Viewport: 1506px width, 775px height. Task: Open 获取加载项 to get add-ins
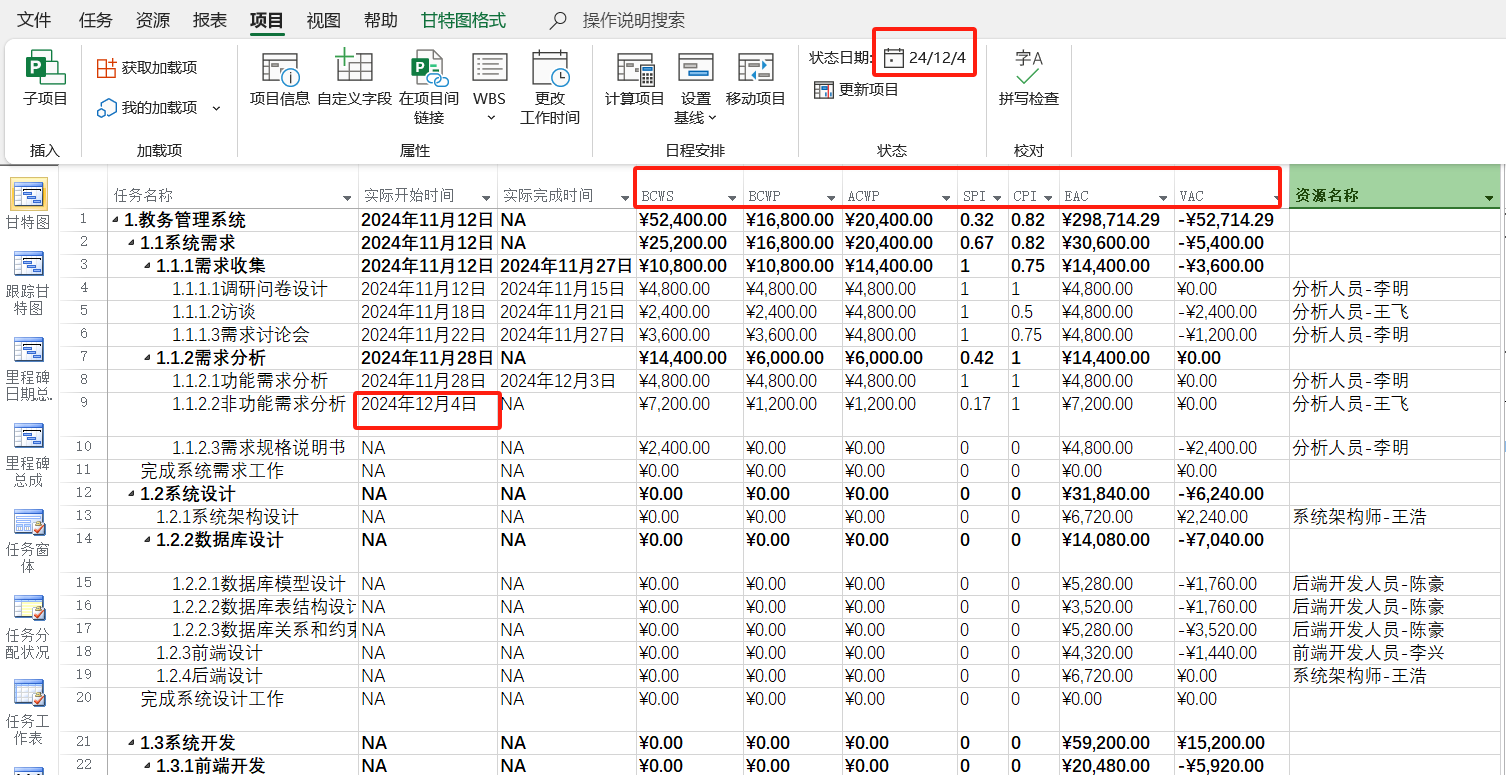pos(147,68)
